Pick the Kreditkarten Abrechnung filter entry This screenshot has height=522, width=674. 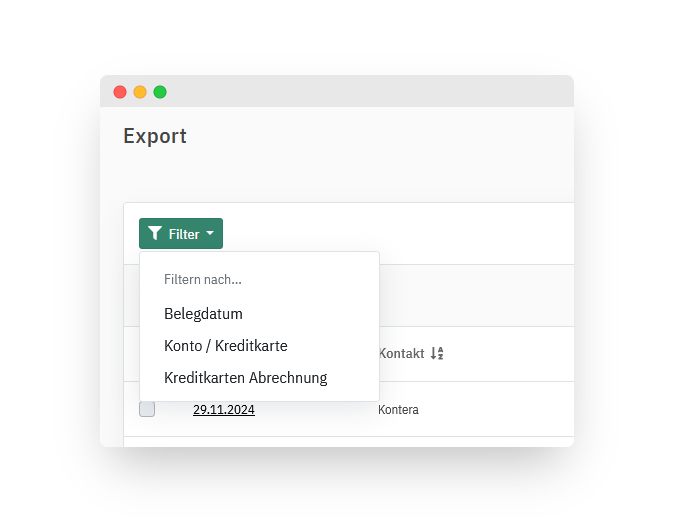(245, 378)
